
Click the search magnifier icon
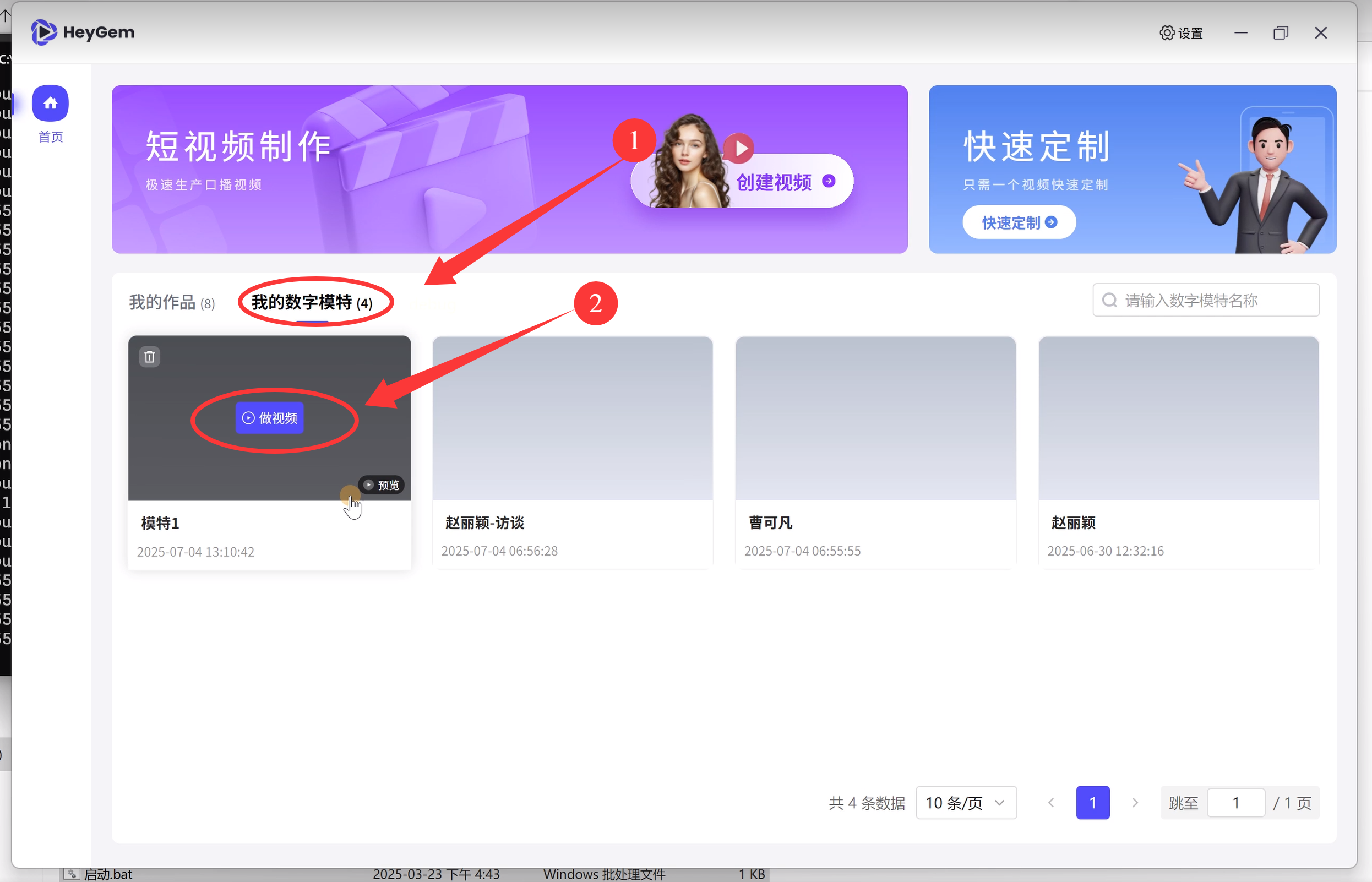coord(1109,300)
